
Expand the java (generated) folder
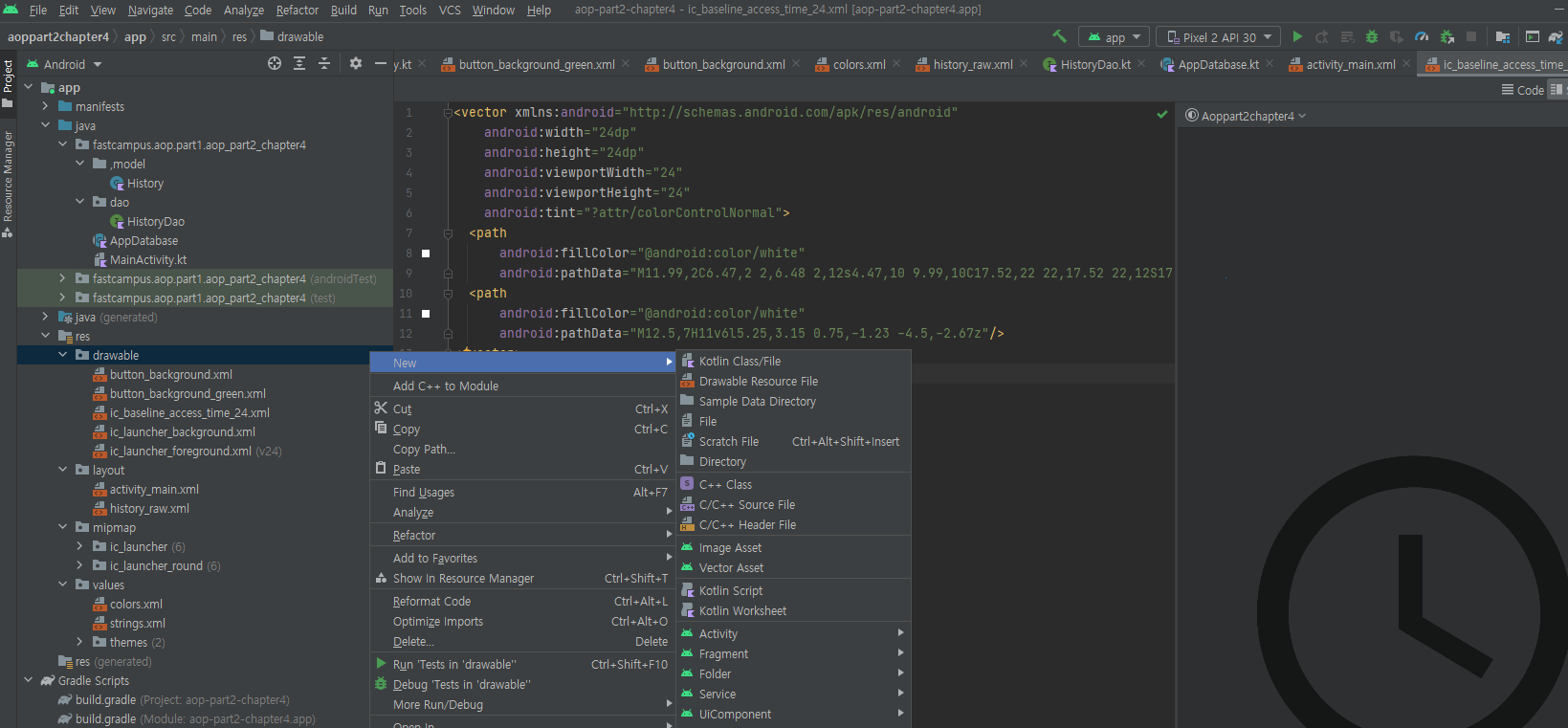pyautogui.click(x=46, y=317)
